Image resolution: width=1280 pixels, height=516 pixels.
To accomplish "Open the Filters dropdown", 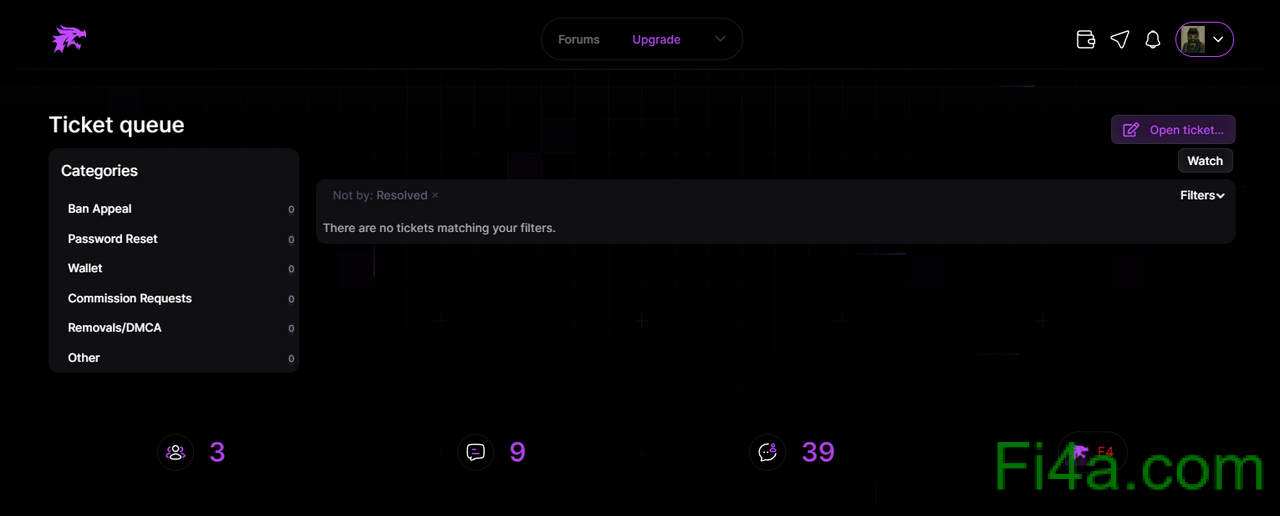I will pyautogui.click(x=1202, y=196).
